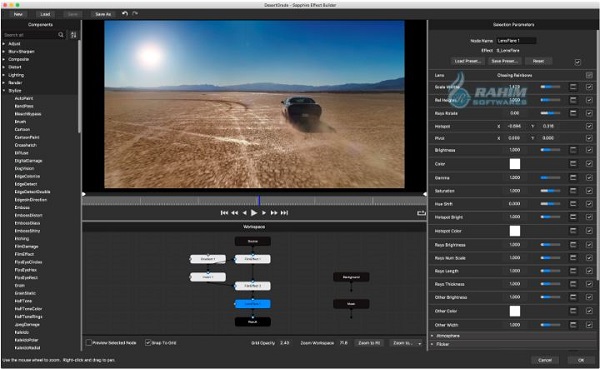600x369 pixels.
Task: Adjust the Gamma slider
Action: click(550, 178)
